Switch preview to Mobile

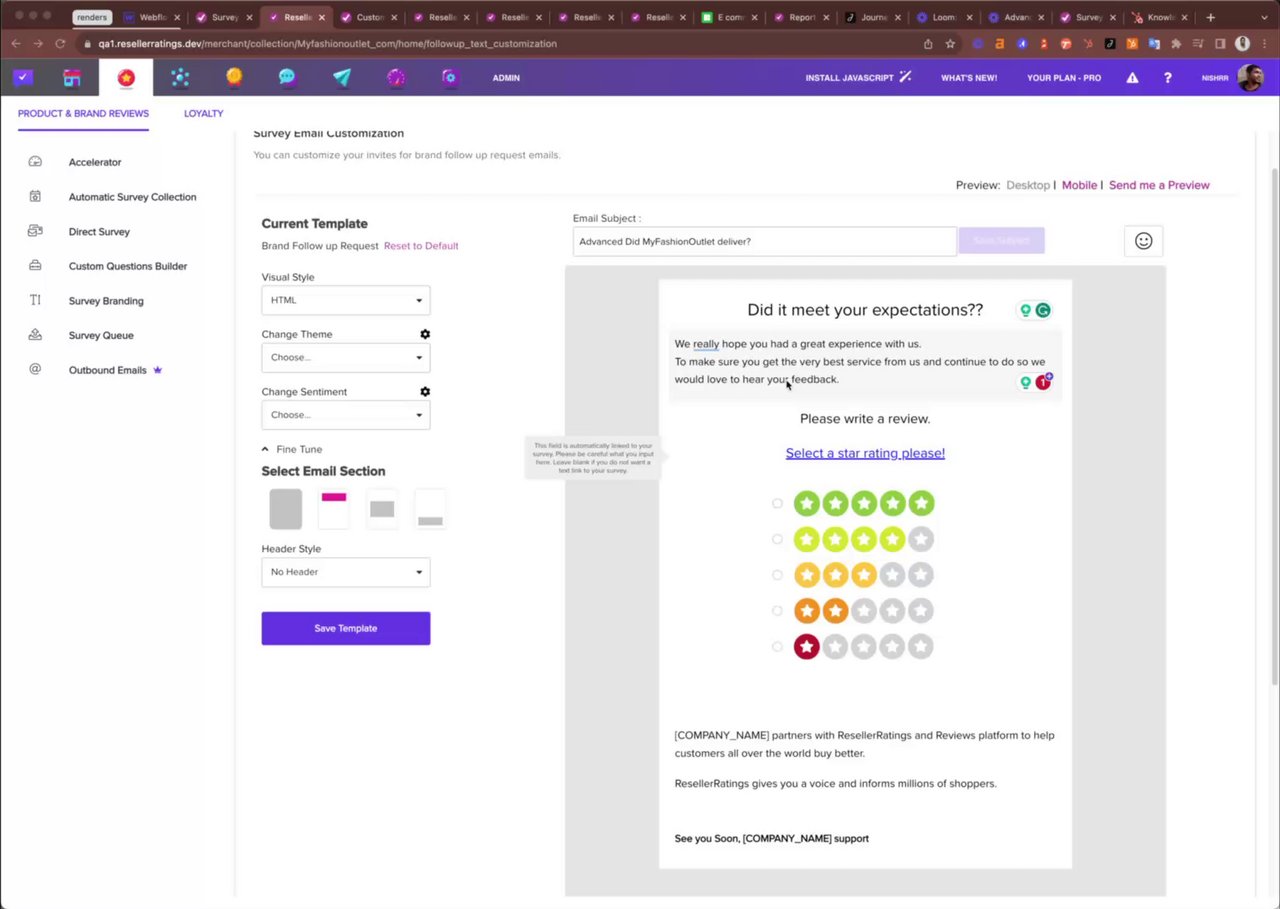coord(1079,185)
